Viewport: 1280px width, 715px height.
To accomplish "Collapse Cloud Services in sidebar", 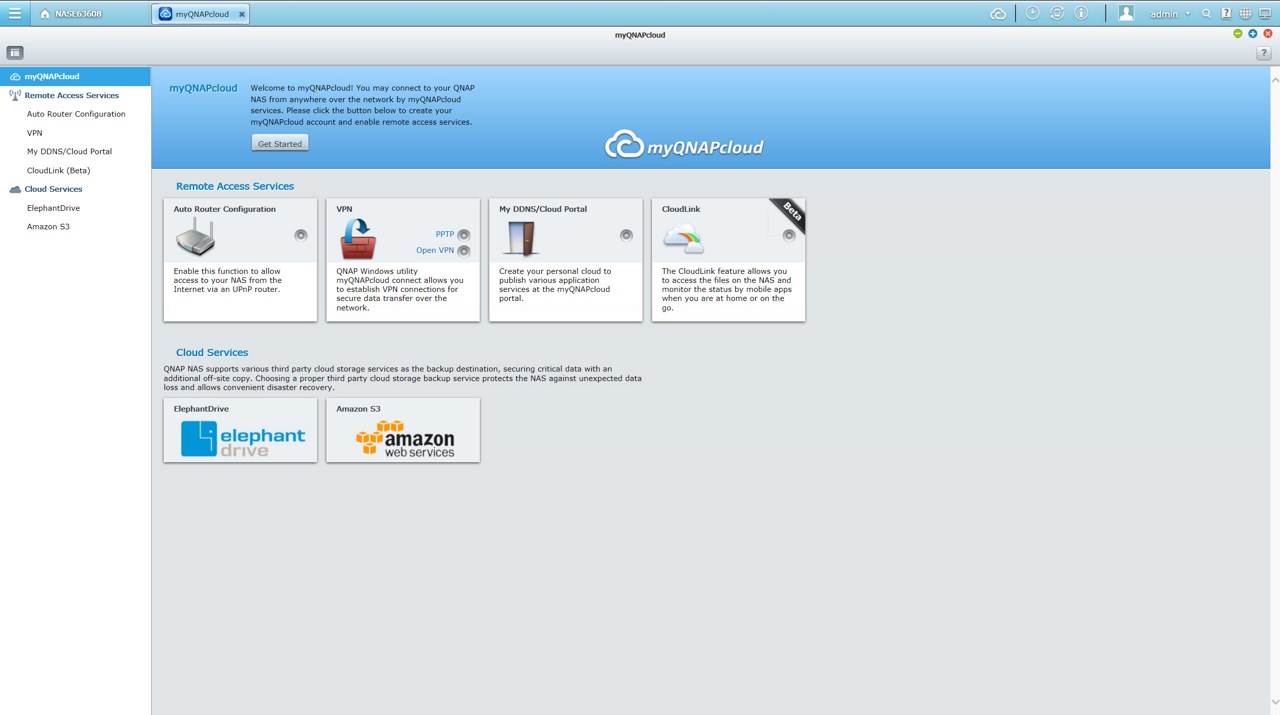I will point(53,189).
